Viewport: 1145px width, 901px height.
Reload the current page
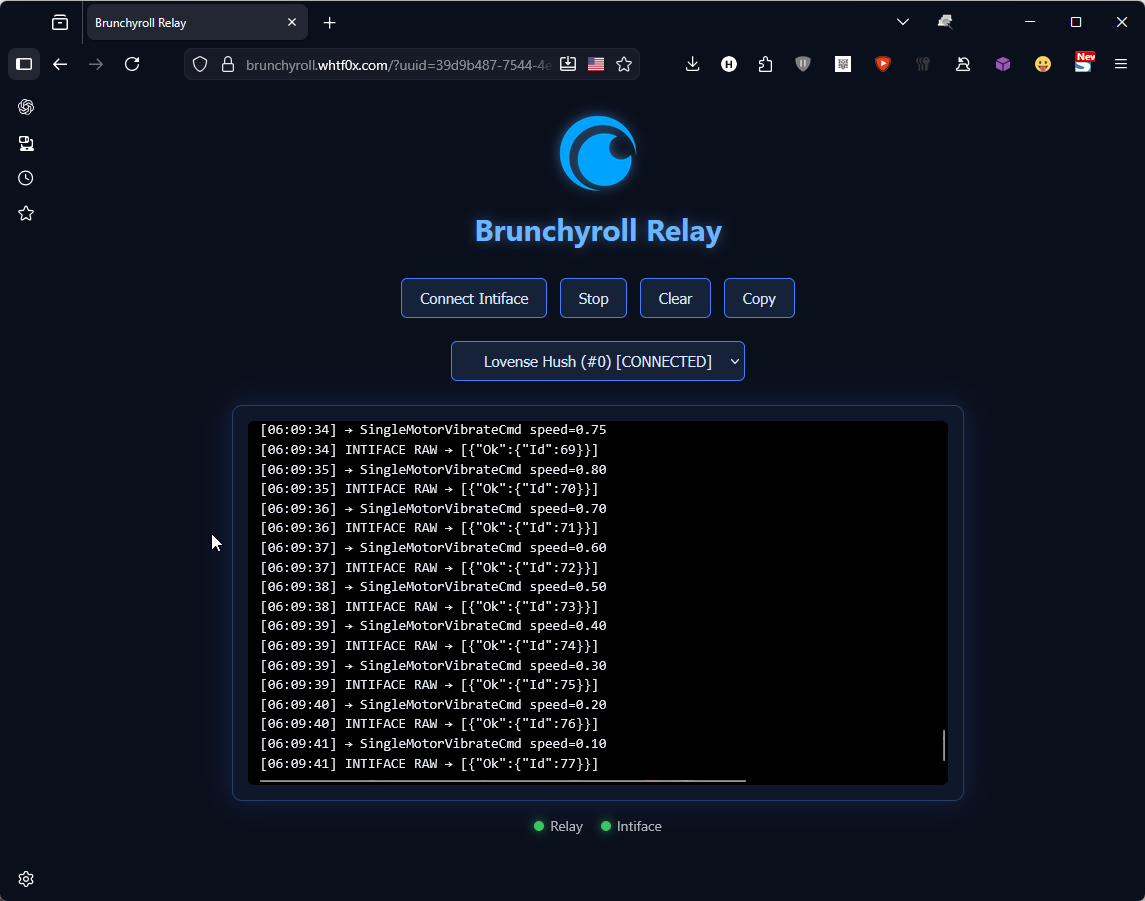[x=132, y=64]
